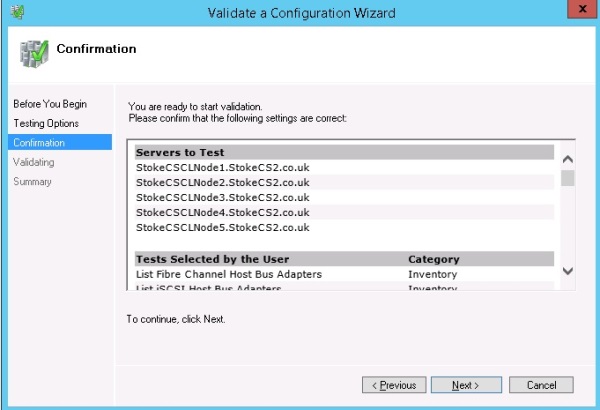Highlight the StokeCSCLNode4.StokeCS2.co.uk row
This screenshot has height=410, width=600.
tap(222, 212)
